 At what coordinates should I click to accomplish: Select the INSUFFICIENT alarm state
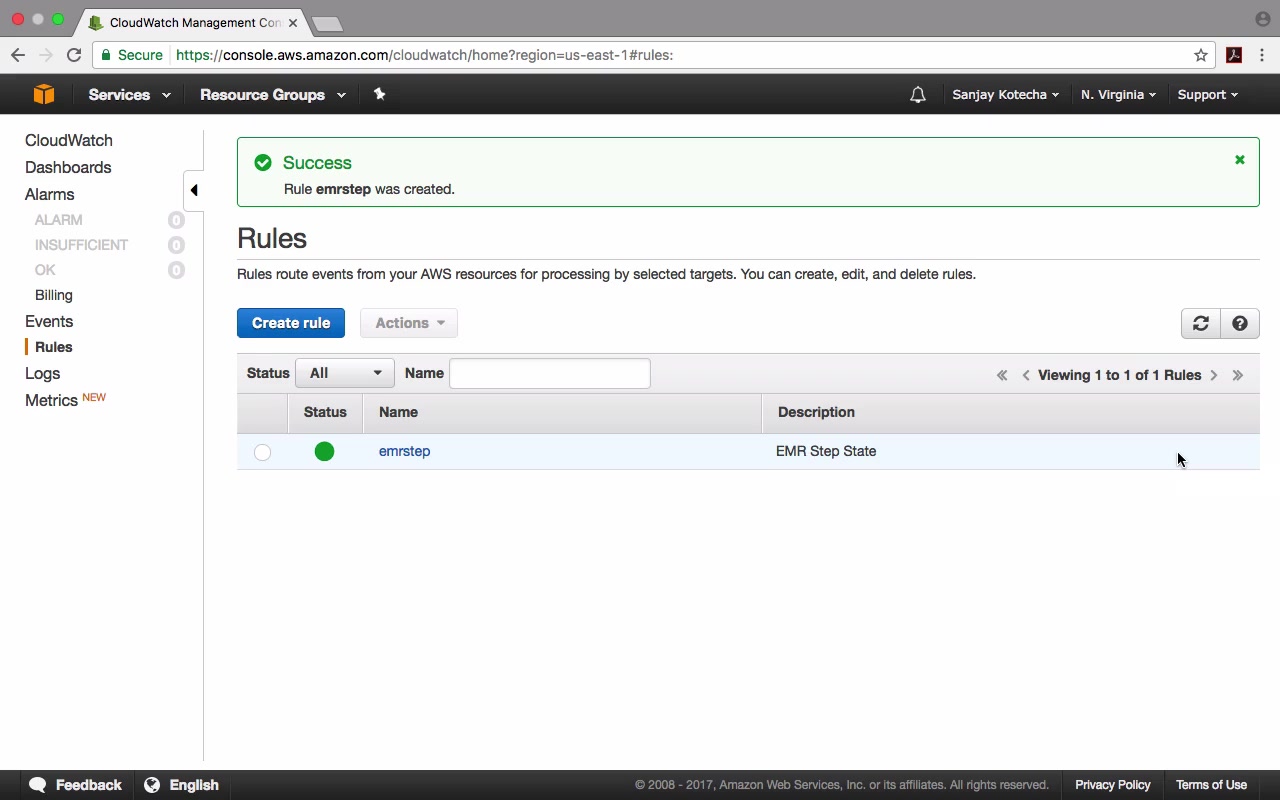click(82, 245)
